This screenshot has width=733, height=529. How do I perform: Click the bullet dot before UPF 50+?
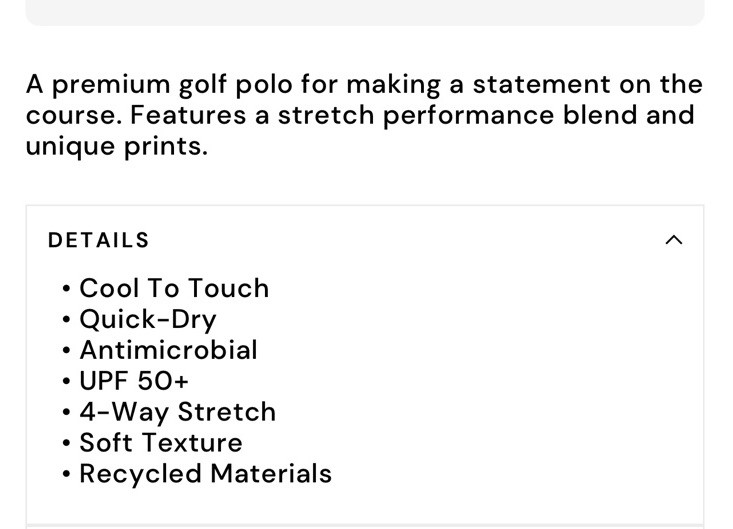point(66,382)
